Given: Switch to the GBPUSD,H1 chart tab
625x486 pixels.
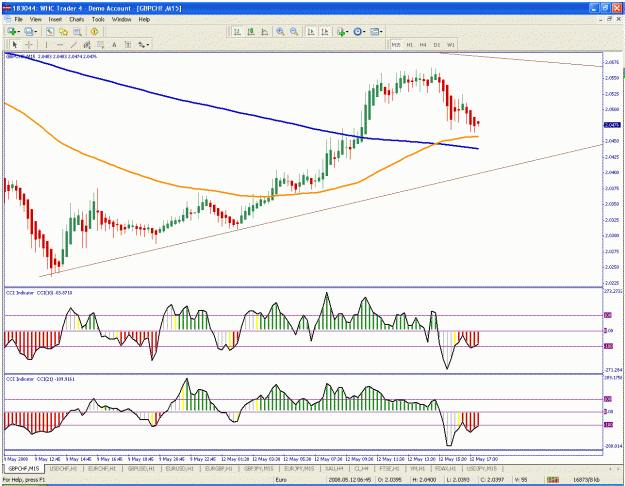Looking at the screenshot, I should [x=141, y=468].
